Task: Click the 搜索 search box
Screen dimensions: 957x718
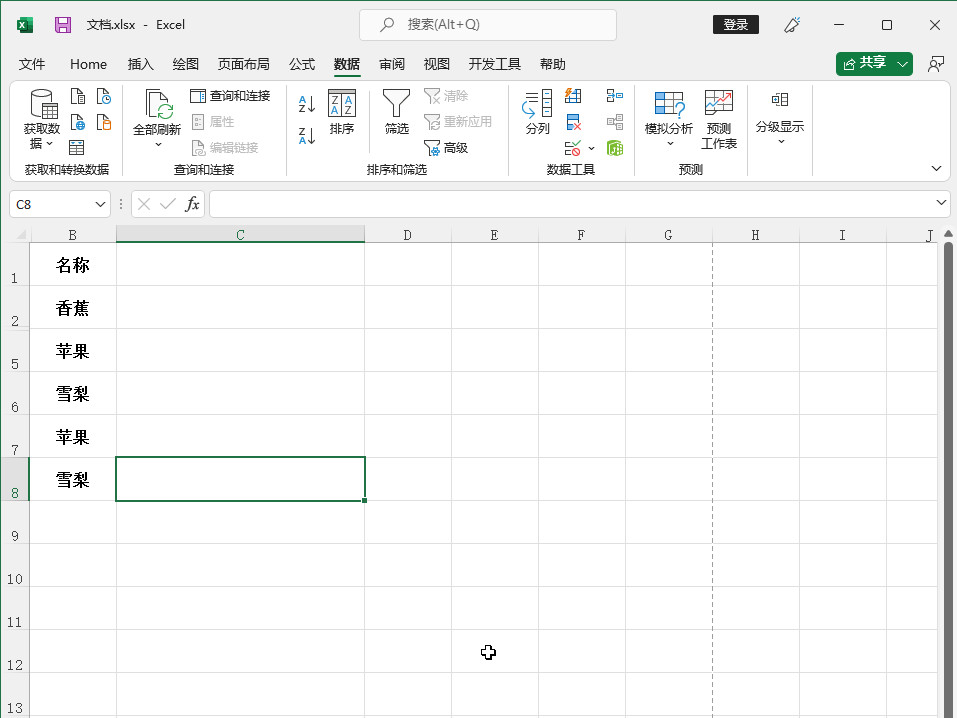Action: [488, 24]
